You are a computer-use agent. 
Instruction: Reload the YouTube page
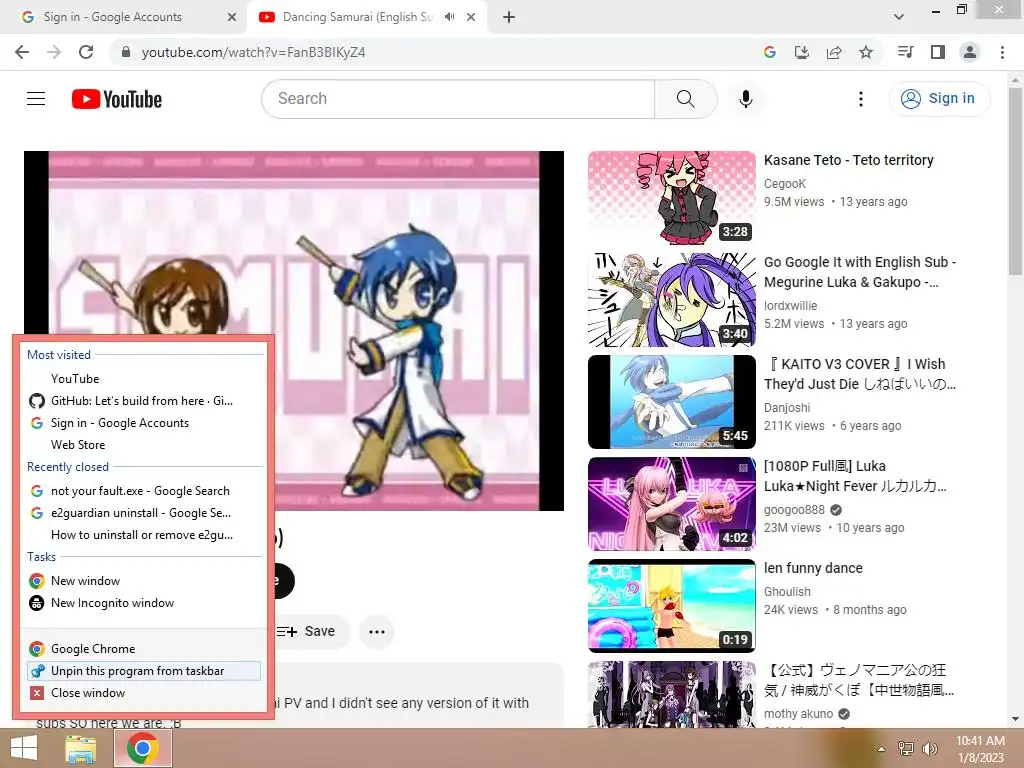point(86,52)
